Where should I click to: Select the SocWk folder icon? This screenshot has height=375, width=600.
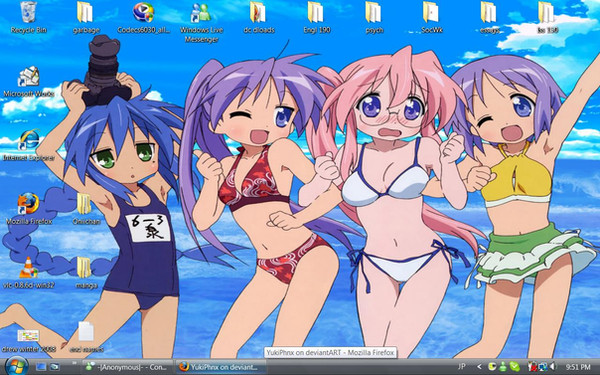tap(431, 17)
